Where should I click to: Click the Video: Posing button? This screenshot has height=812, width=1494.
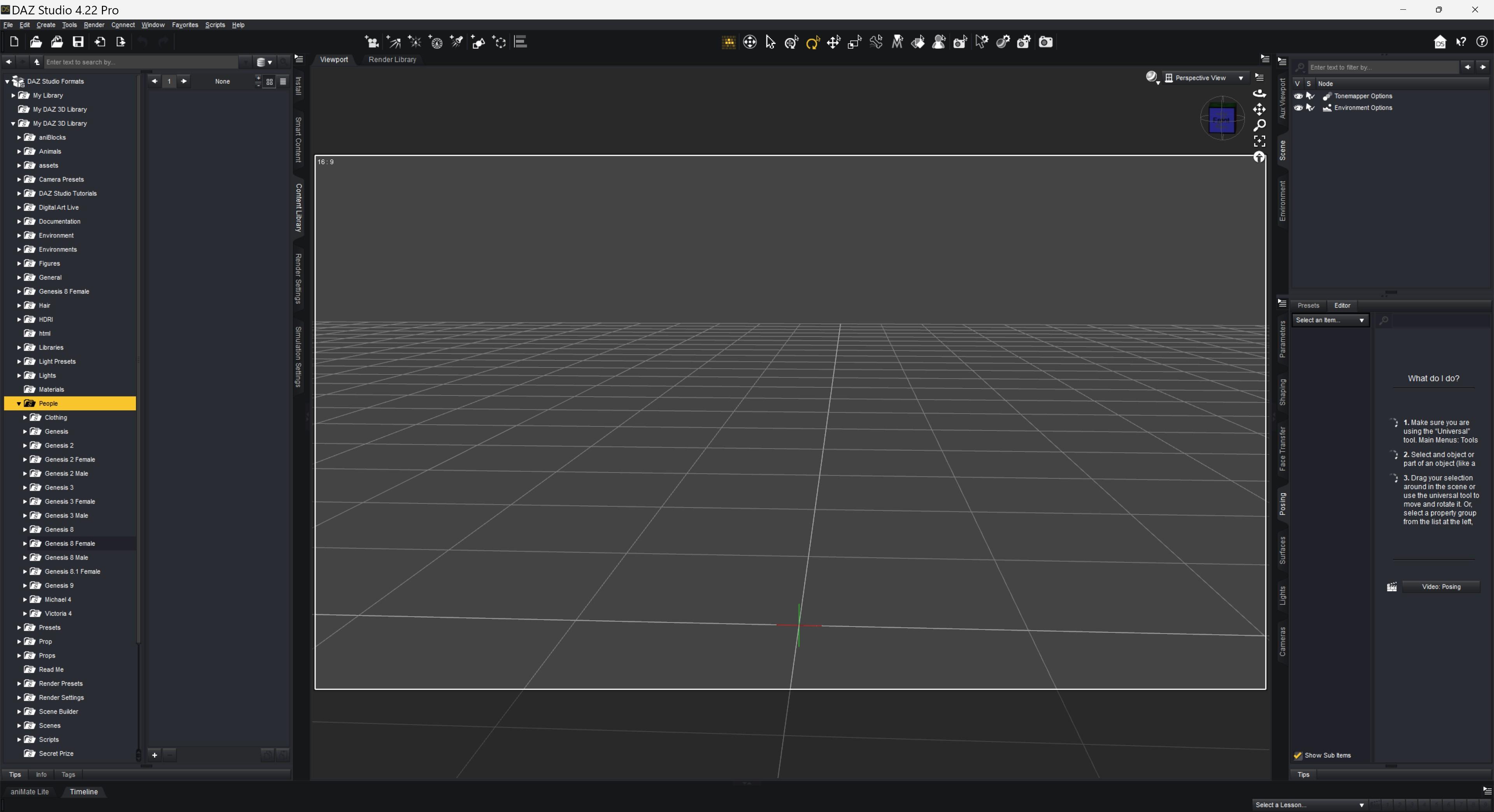click(1441, 586)
